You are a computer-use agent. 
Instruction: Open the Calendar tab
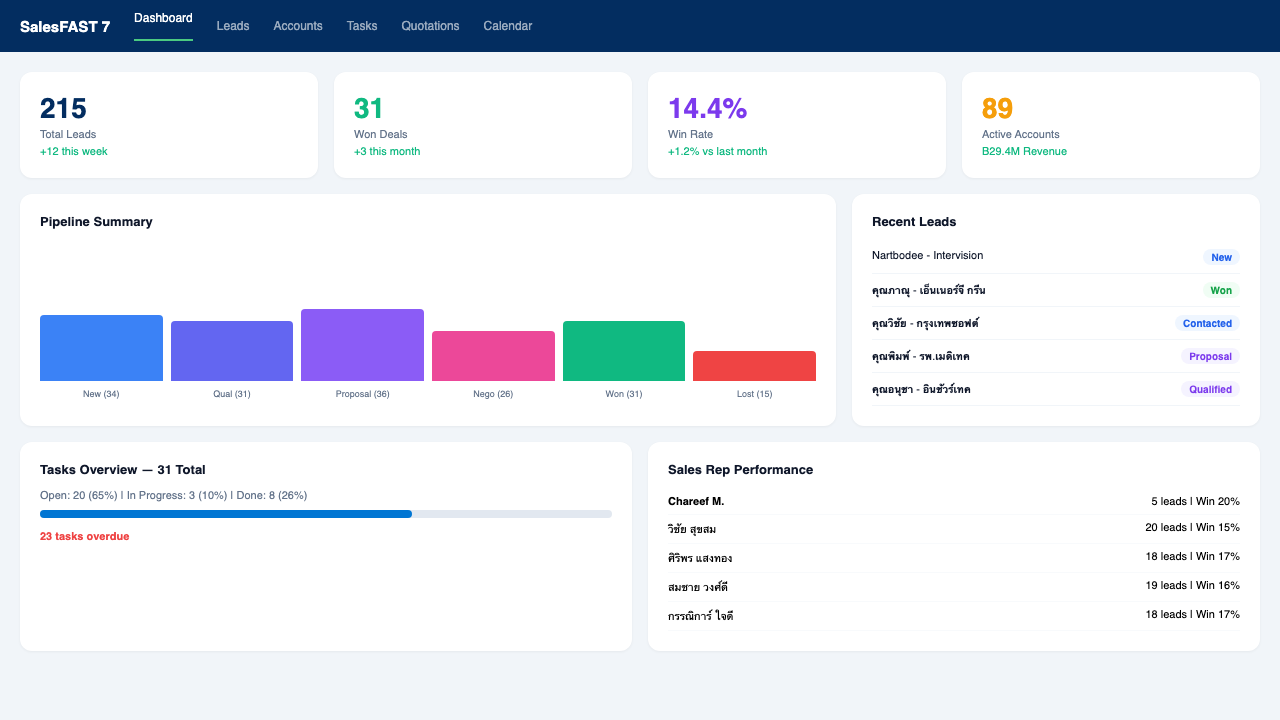click(508, 26)
